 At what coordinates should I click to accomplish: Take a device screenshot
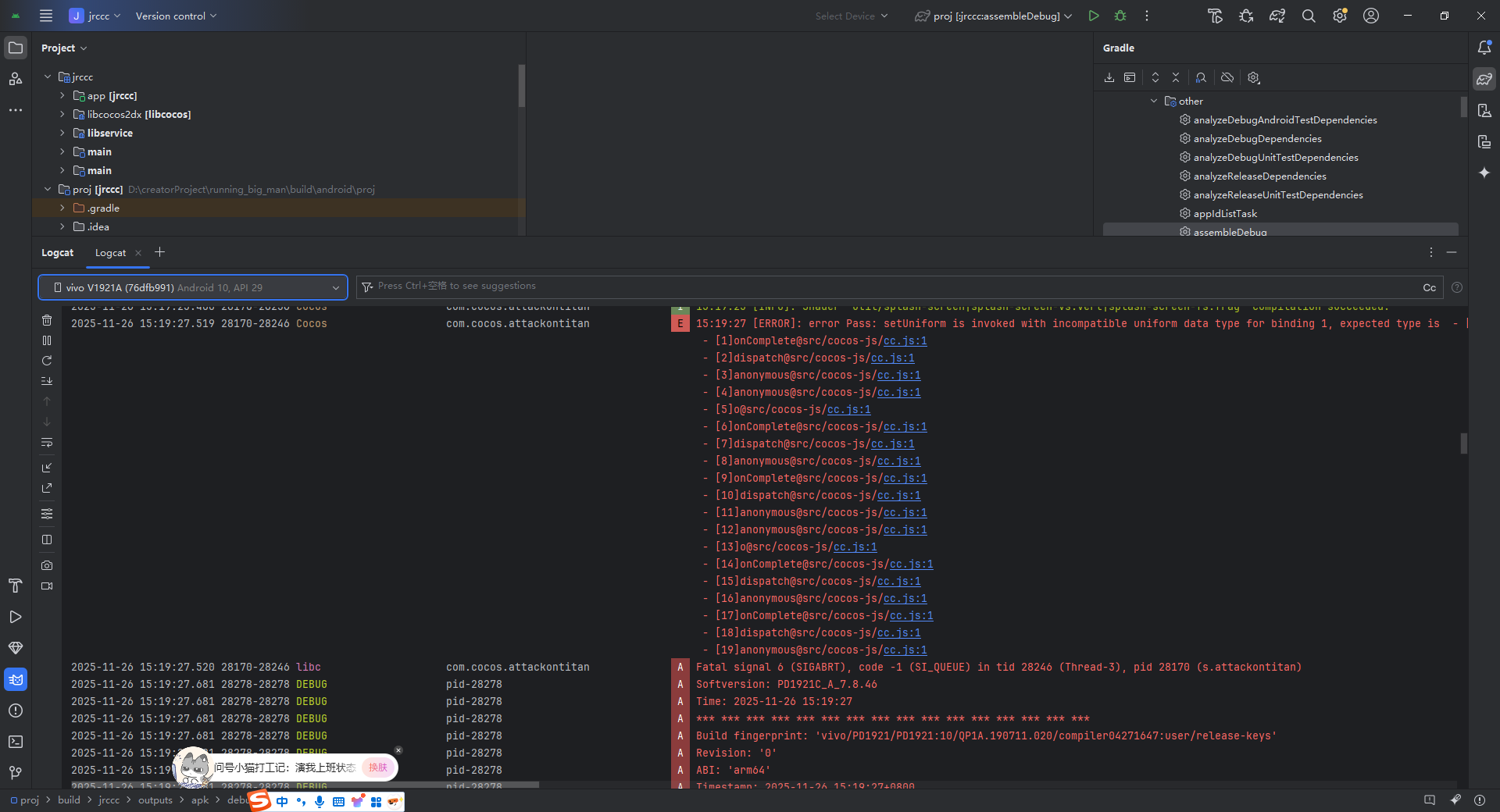tap(47, 565)
